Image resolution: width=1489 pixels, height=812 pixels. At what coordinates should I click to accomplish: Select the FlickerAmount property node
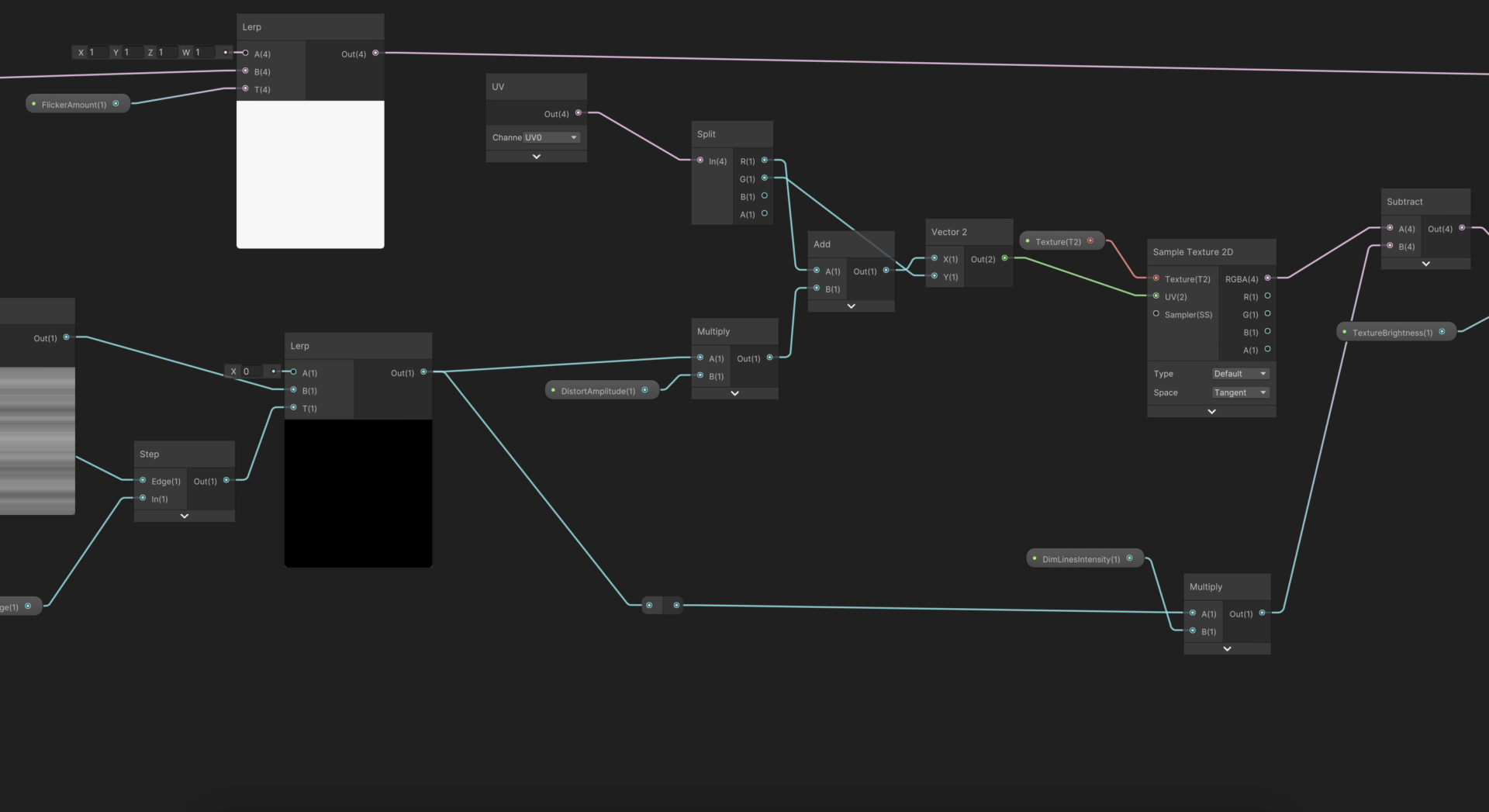click(x=78, y=104)
